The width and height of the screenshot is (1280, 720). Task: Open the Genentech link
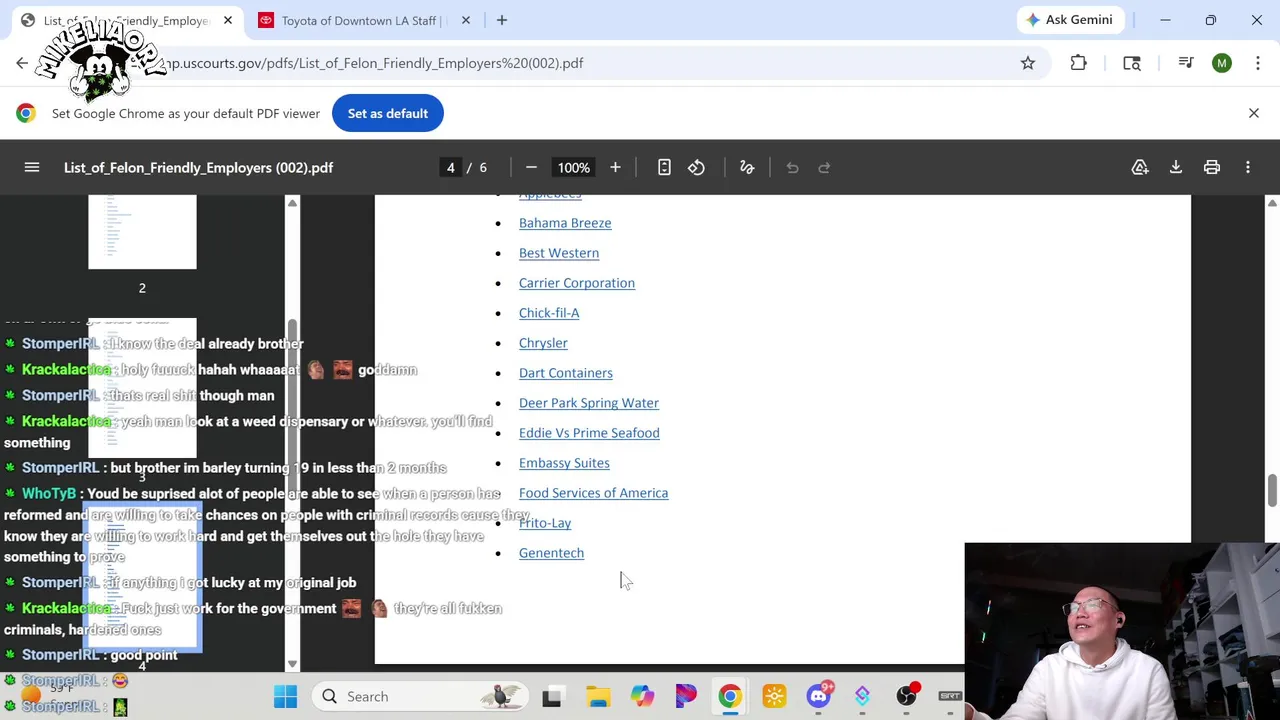click(551, 553)
